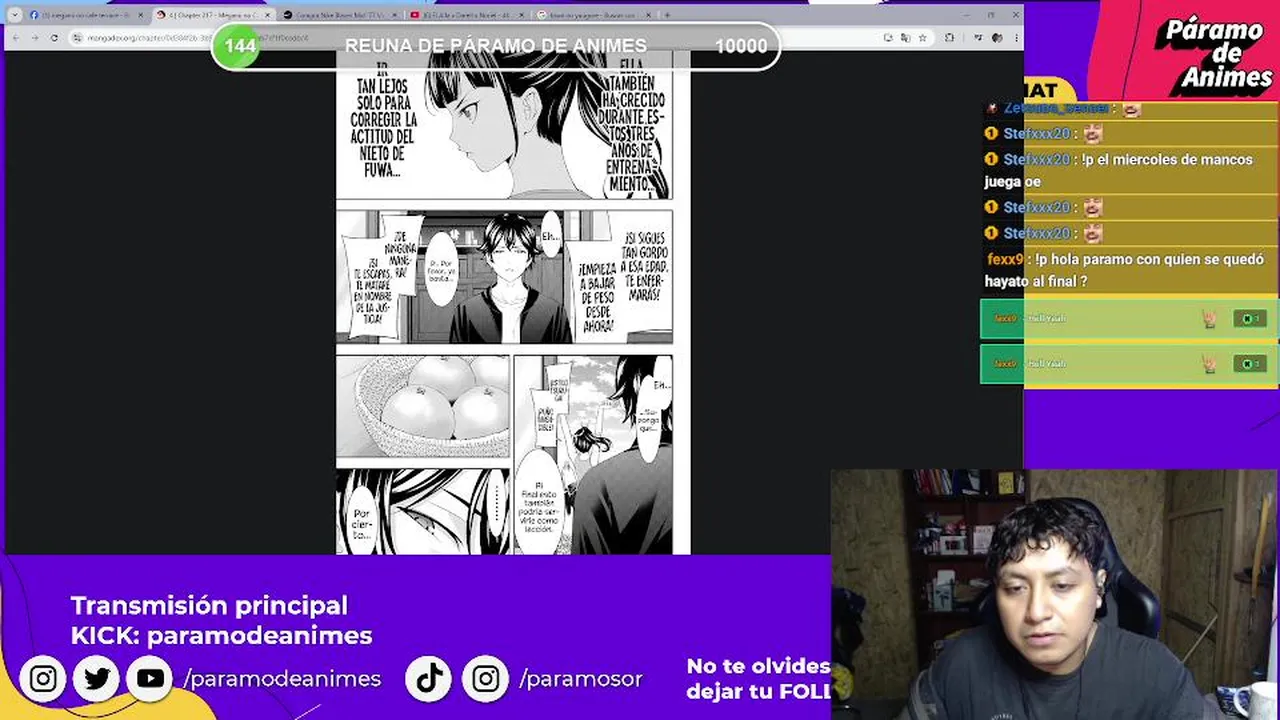Click the /paramosor handle text
Screen dimensions: 1280x720
pos(581,679)
